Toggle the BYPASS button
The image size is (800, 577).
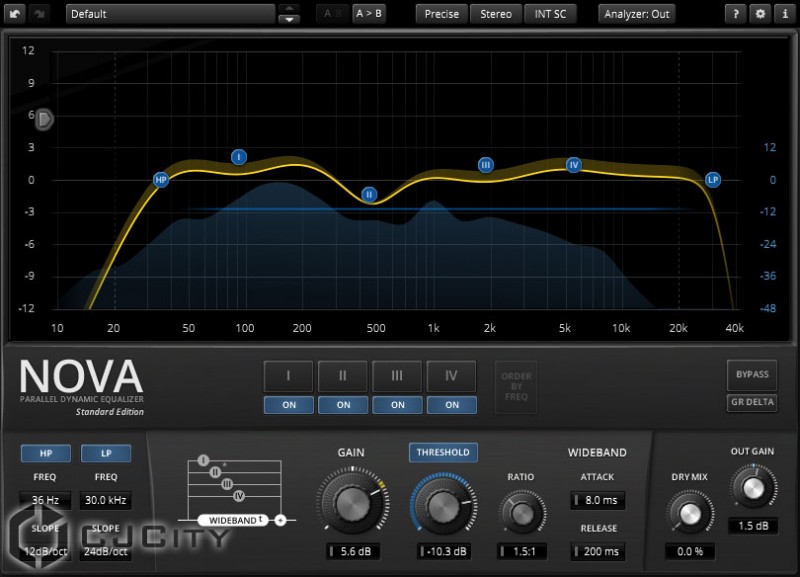point(752,374)
